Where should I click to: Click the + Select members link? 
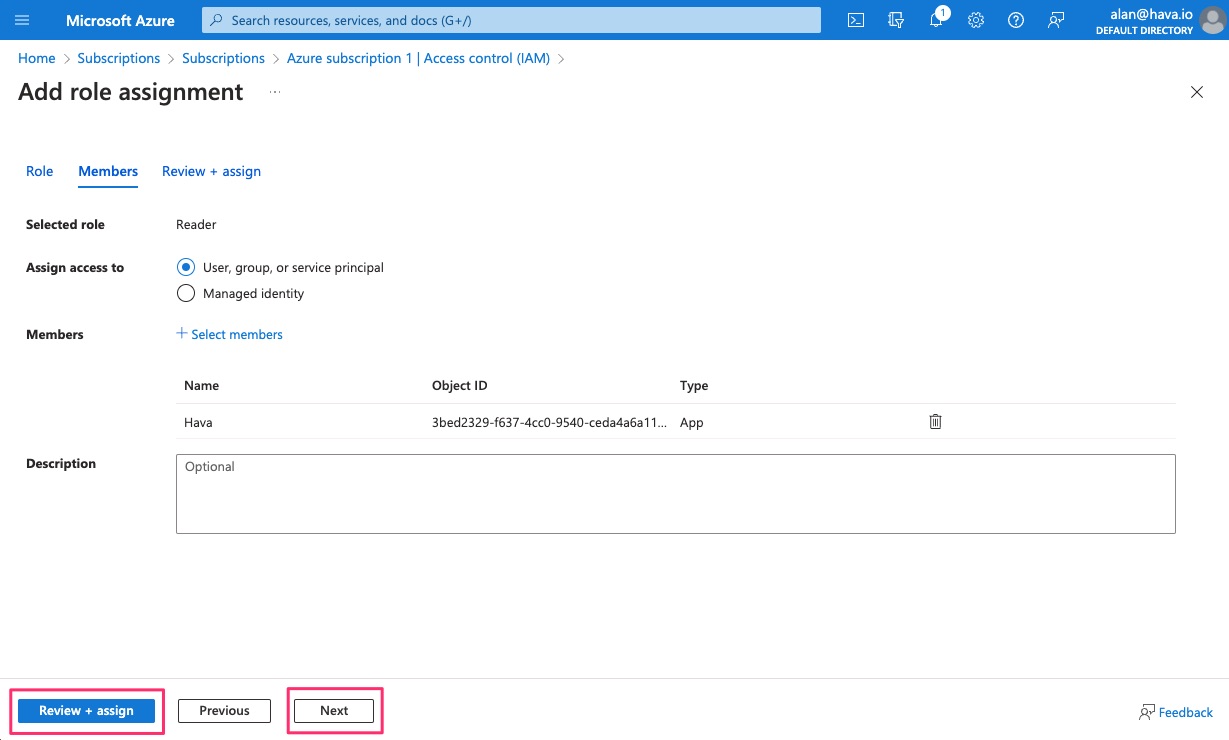click(230, 334)
